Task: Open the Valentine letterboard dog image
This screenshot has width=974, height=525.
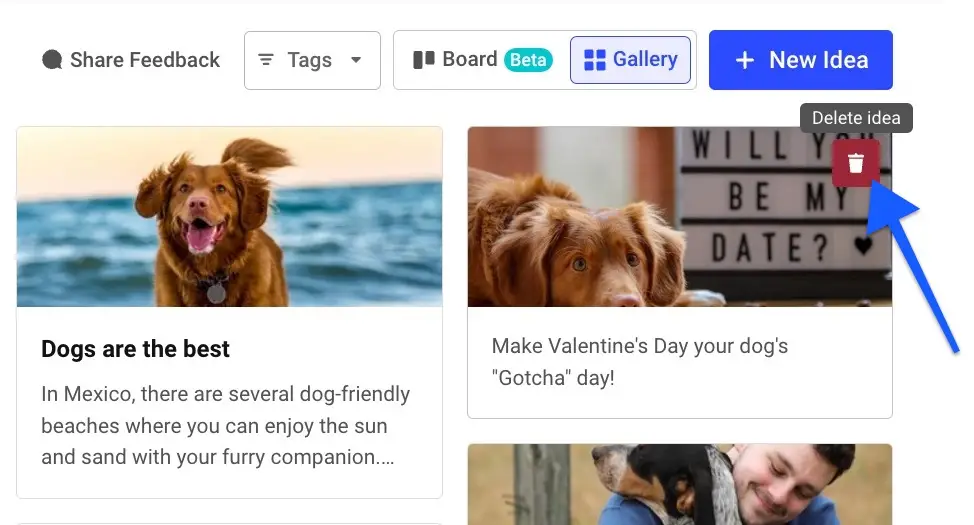Action: [x=680, y=217]
